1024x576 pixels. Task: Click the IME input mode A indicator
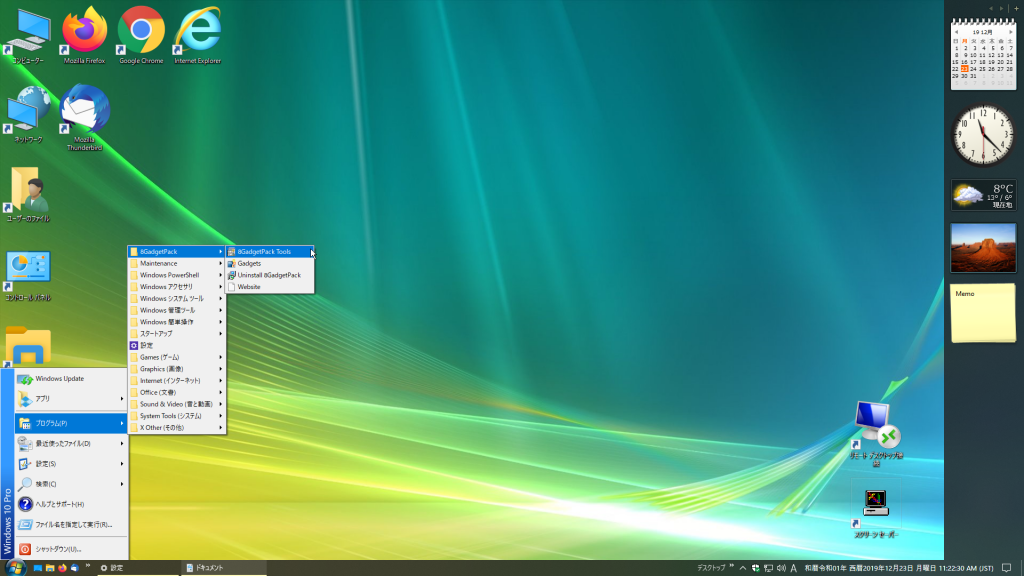pyautogui.click(x=793, y=568)
